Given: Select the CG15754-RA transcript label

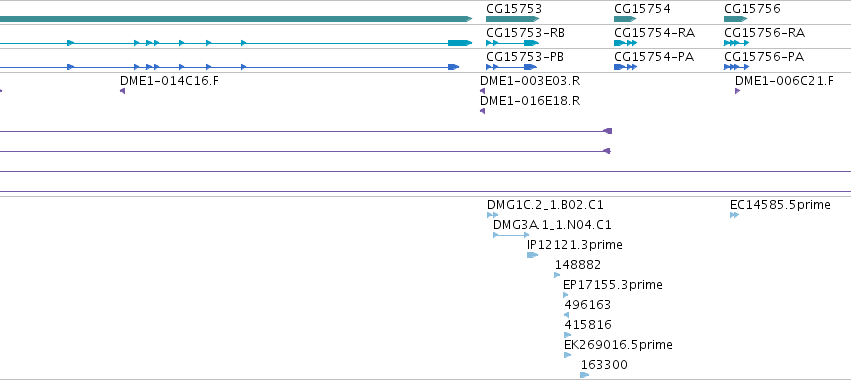Looking at the screenshot, I should [x=655, y=33].
